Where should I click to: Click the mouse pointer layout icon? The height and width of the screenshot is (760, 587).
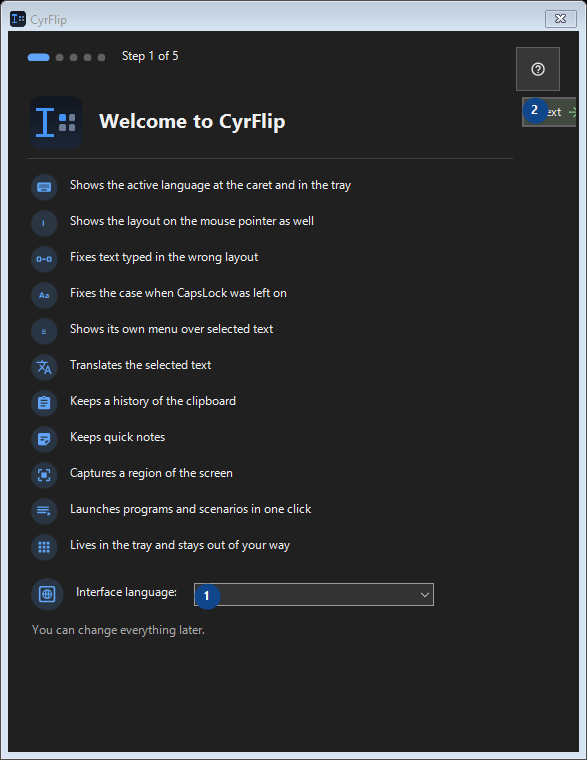(x=44, y=223)
